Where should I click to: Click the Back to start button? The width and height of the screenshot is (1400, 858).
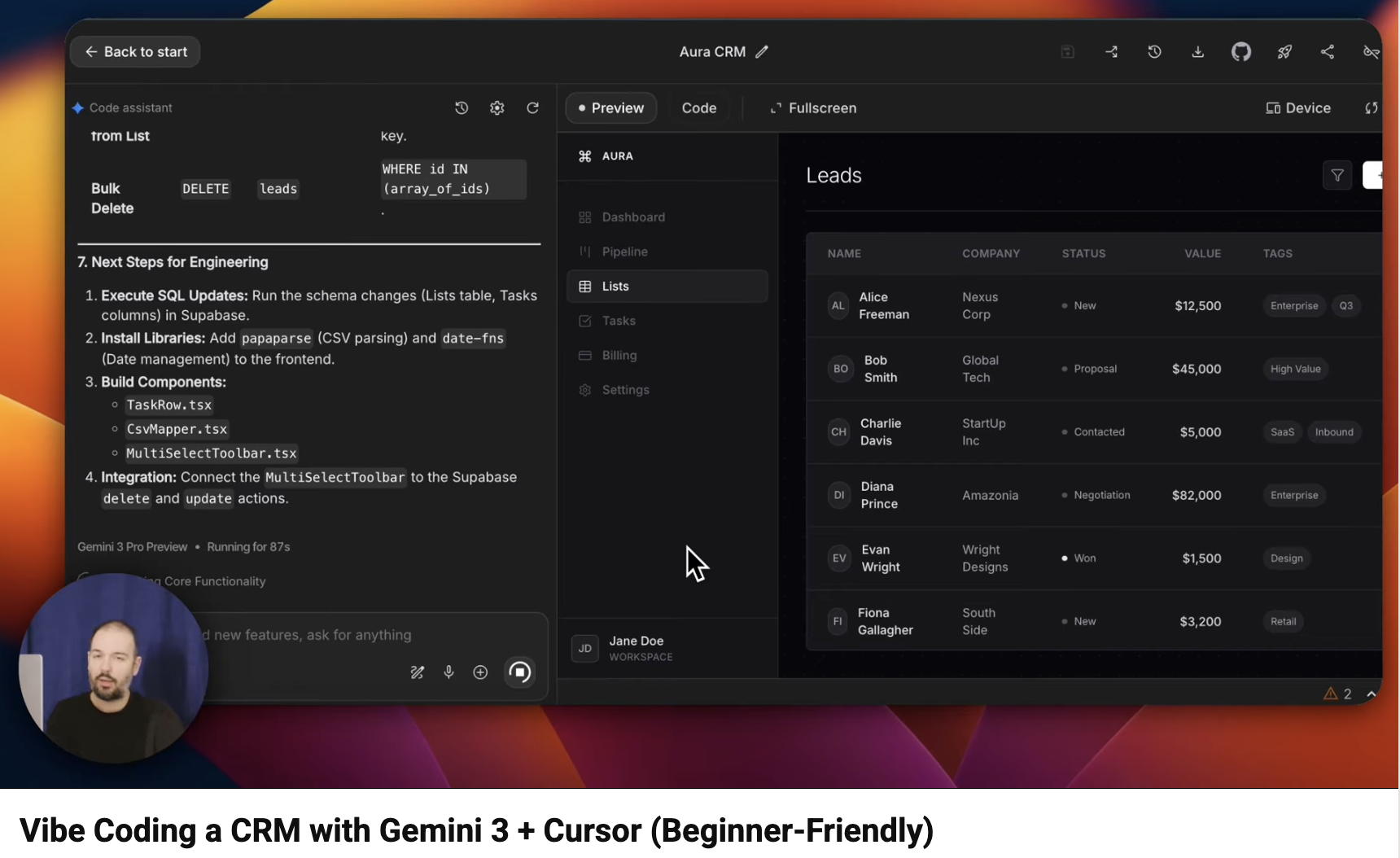pos(135,52)
